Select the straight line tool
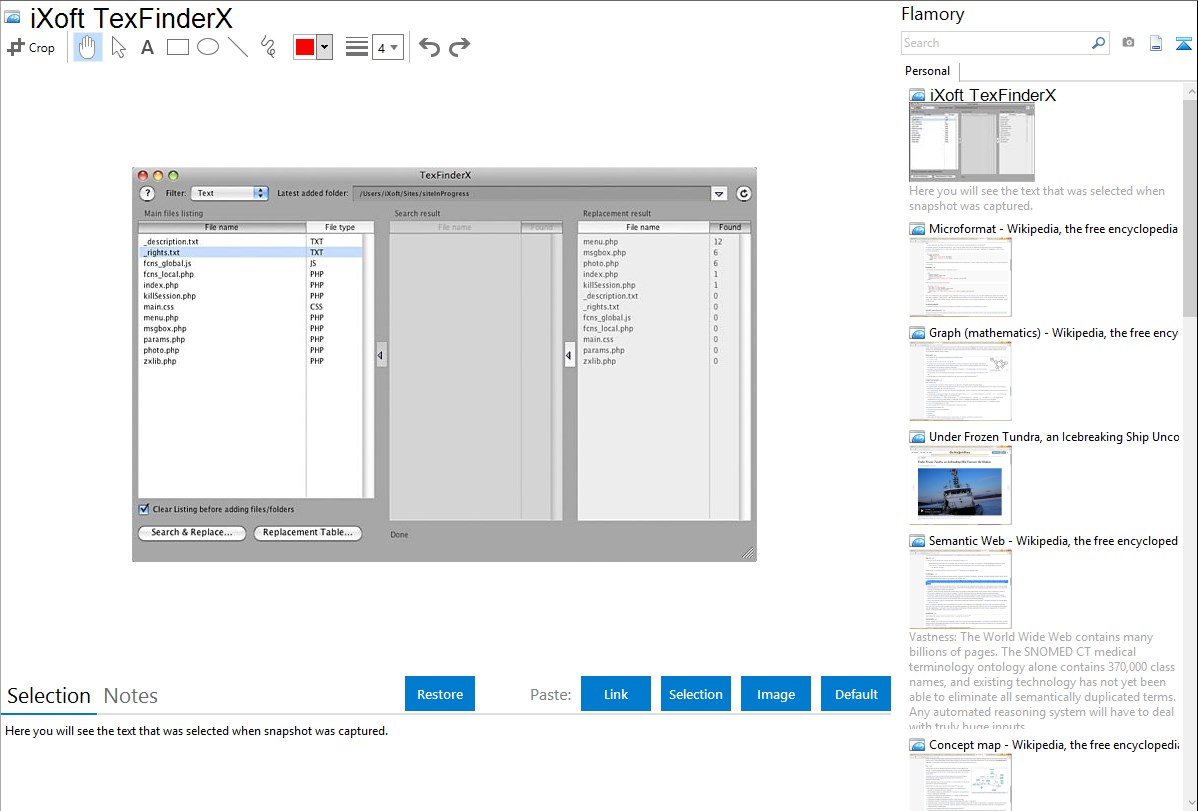This screenshot has height=811, width=1198. coord(237,47)
